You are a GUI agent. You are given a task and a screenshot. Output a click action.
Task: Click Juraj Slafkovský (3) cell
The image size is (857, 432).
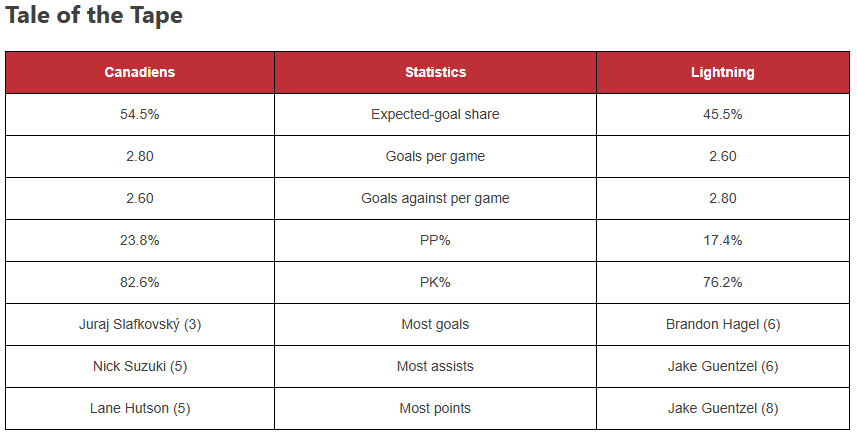(140, 325)
